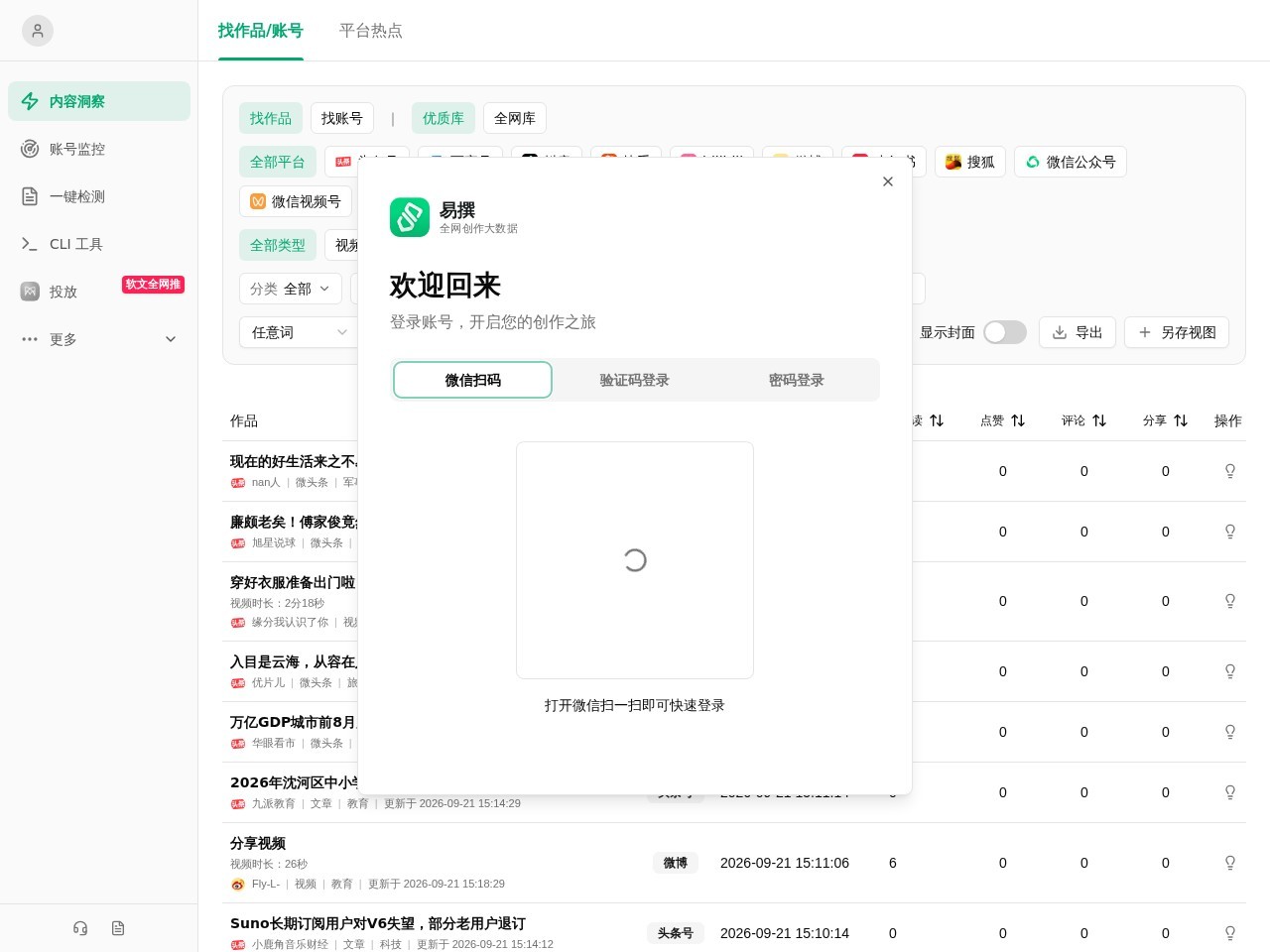1270x952 pixels.
Task: Click the 头条号 tag in Suno row
Action: tap(676, 933)
